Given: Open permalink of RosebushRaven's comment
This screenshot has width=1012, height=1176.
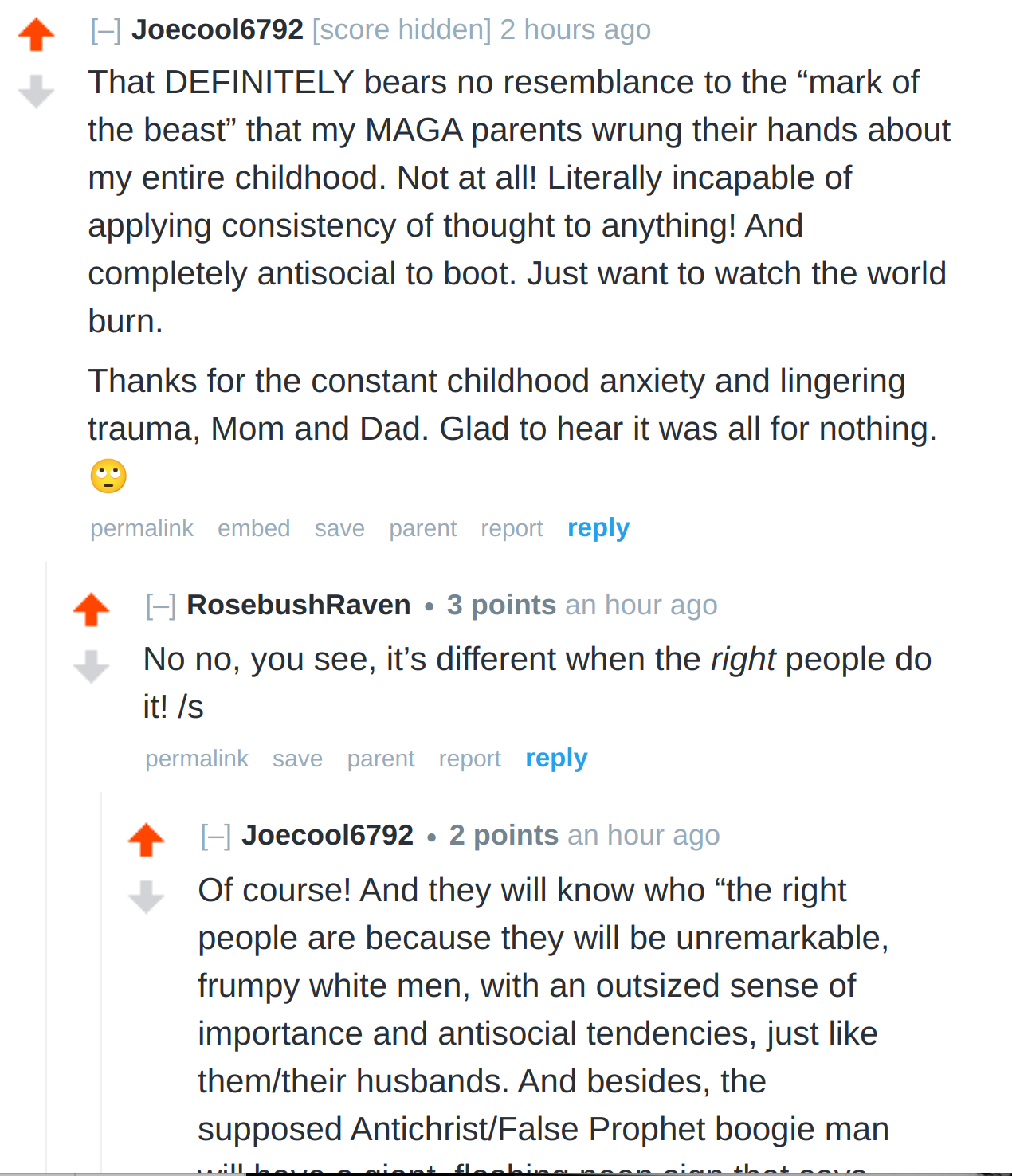Looking at the screenshot, I should (197, 759).
